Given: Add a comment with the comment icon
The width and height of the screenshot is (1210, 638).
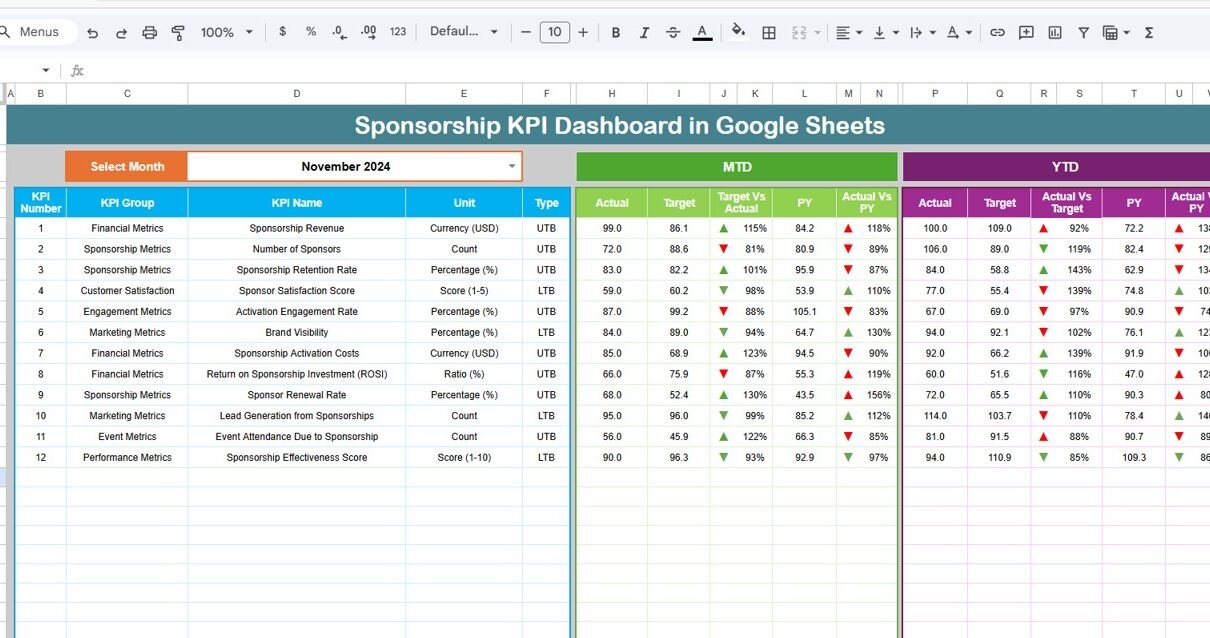Looking at the screenshot, I should click(1026, 32).
